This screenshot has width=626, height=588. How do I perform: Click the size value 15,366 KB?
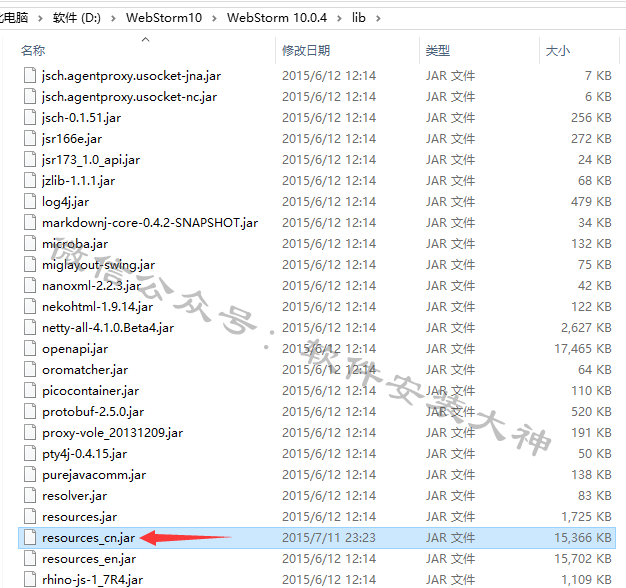[583, 538]
